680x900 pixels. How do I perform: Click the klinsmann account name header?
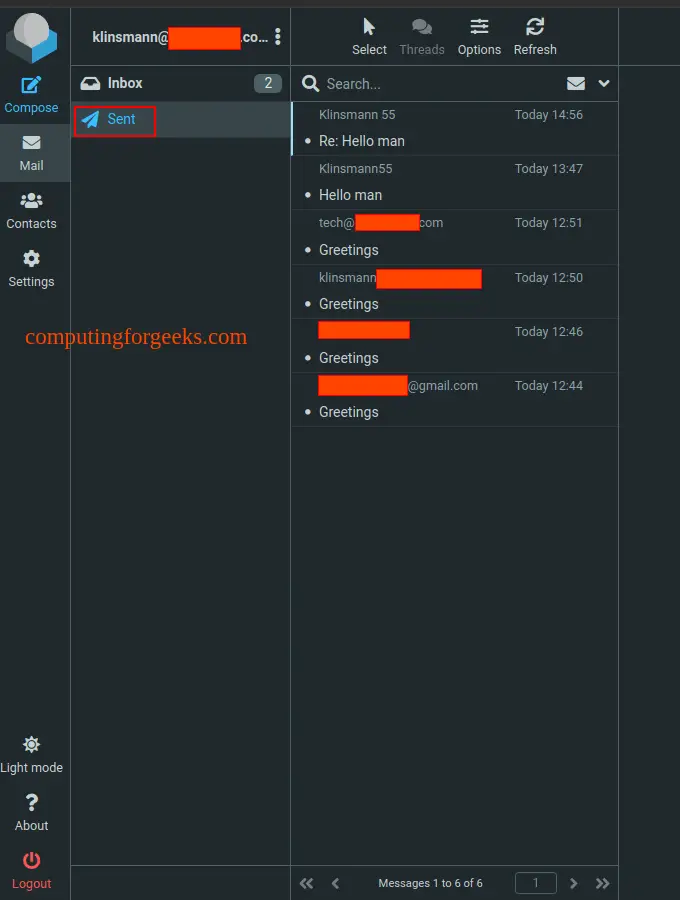[x=180, y=37]
